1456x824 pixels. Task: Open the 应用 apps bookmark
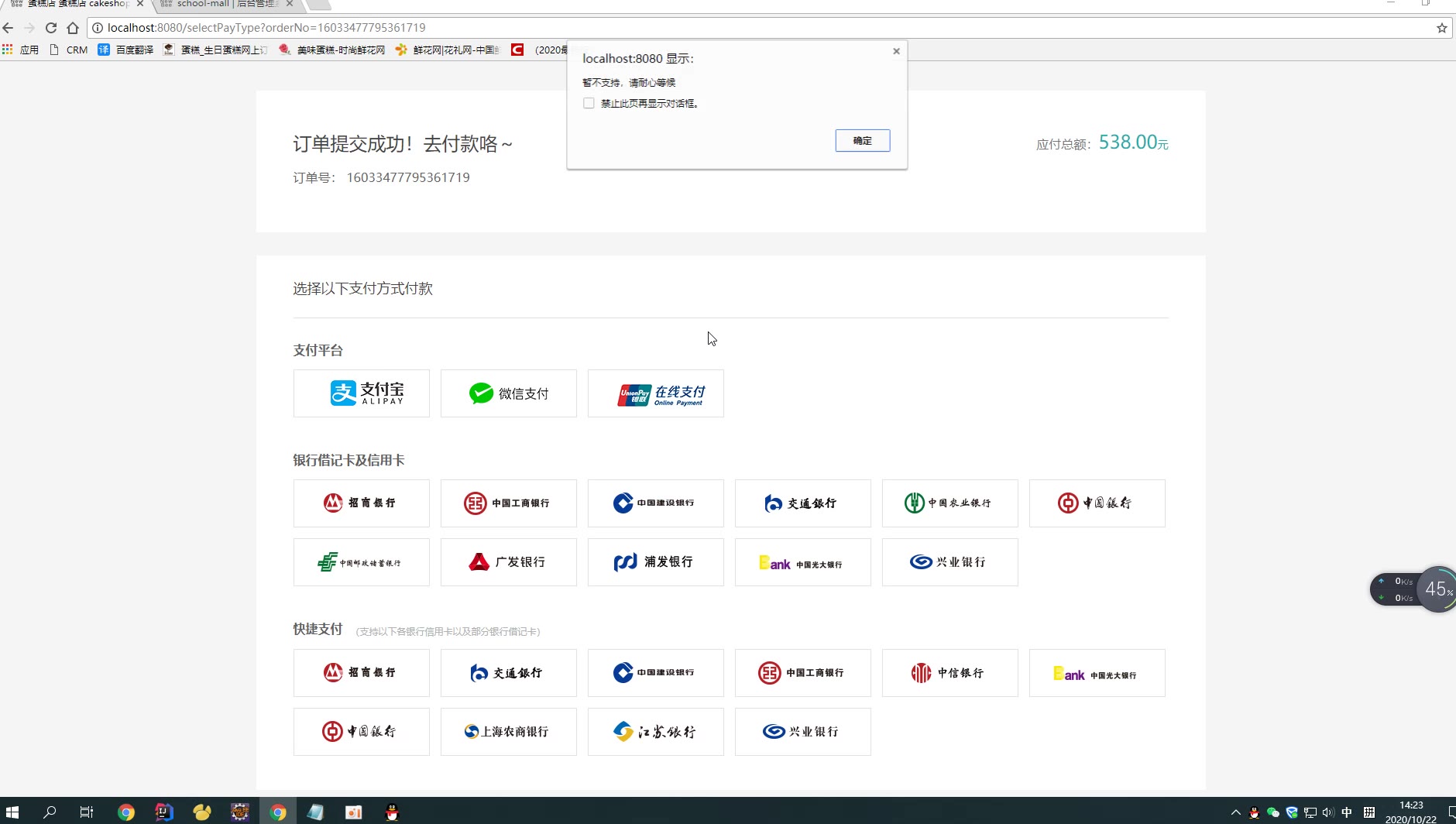tap(21, 50)
